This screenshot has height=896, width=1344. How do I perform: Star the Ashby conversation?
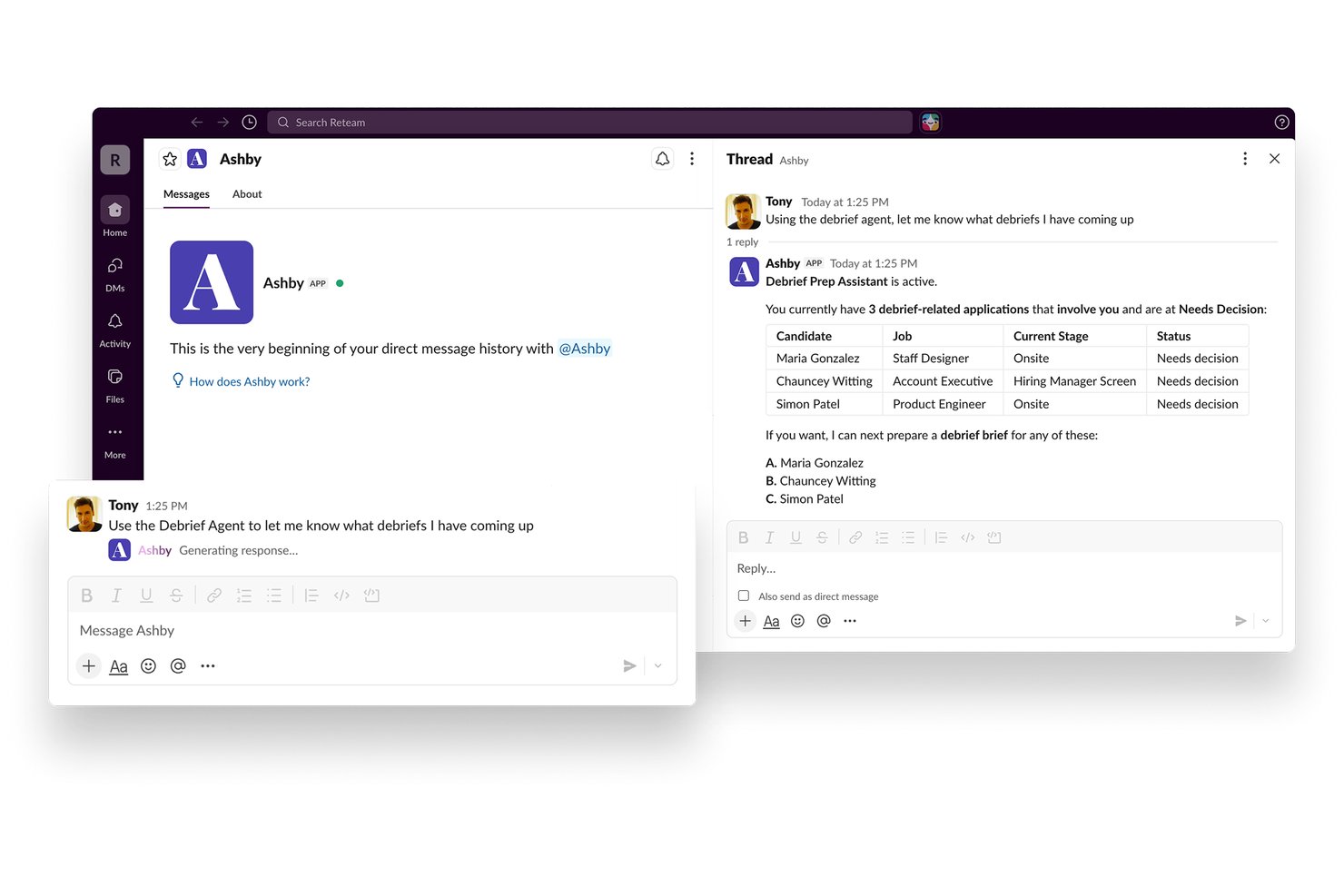tap(170, 159)
